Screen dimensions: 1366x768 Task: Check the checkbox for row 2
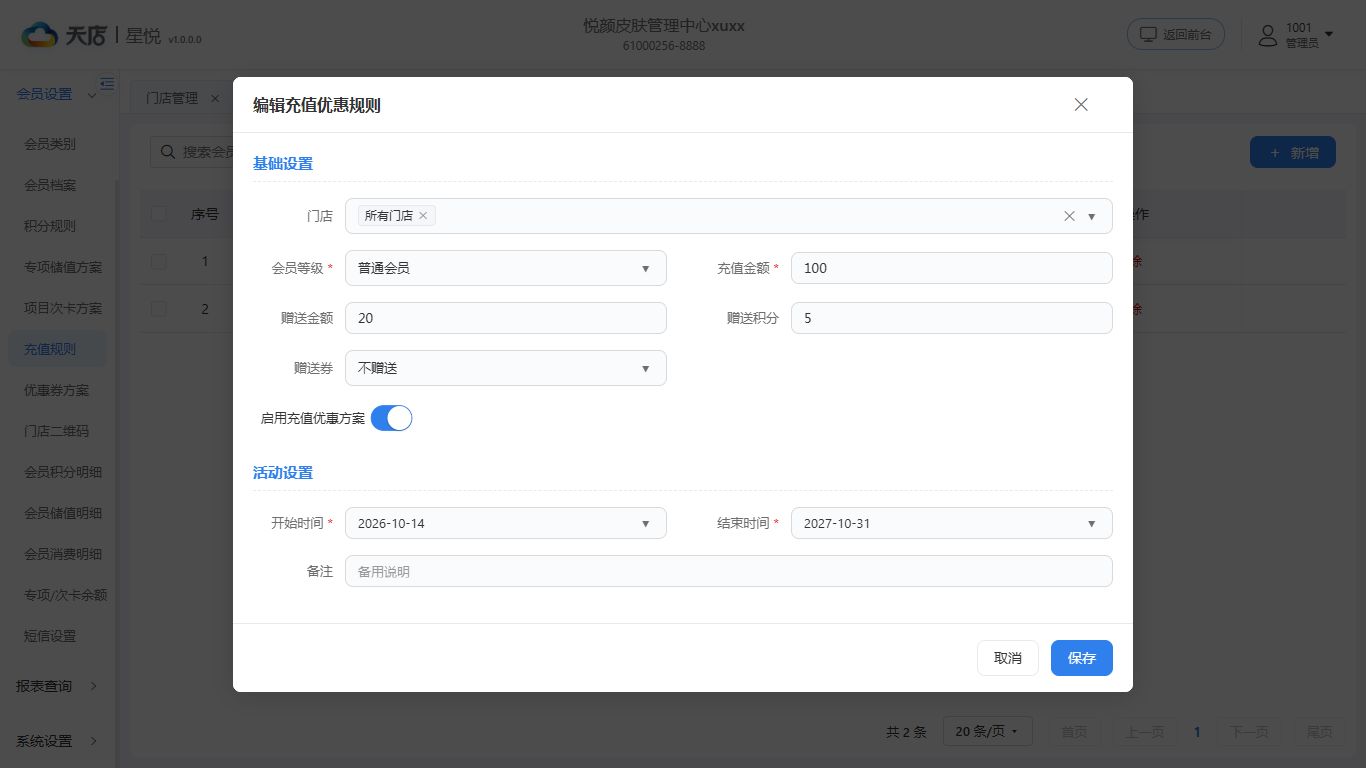(159, 309)
